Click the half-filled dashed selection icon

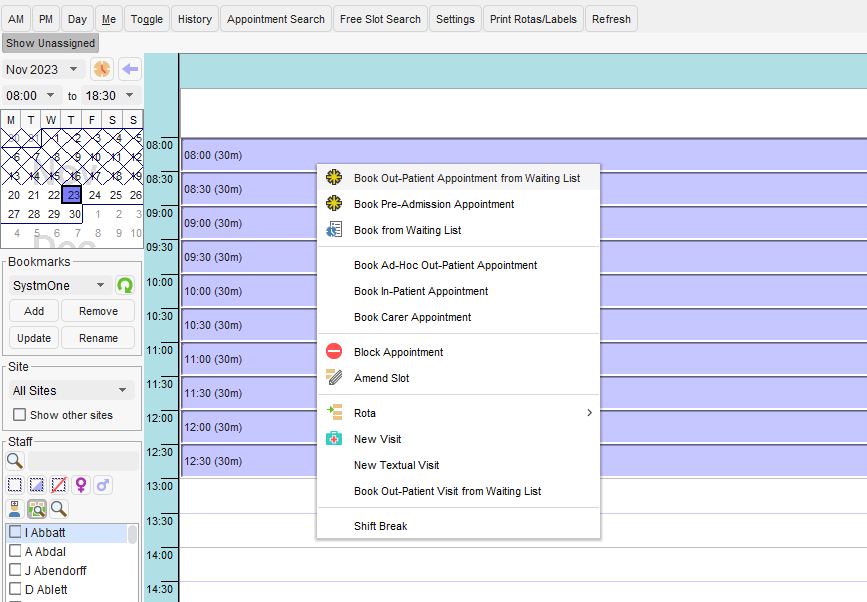36,485
